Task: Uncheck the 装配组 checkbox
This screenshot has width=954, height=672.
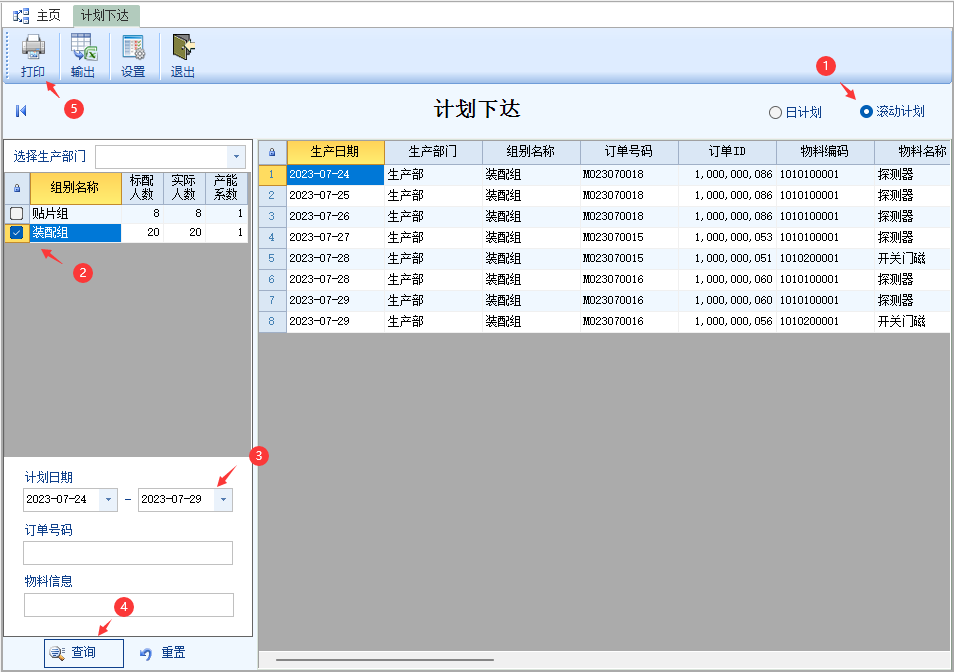Action: pos(17,232)
